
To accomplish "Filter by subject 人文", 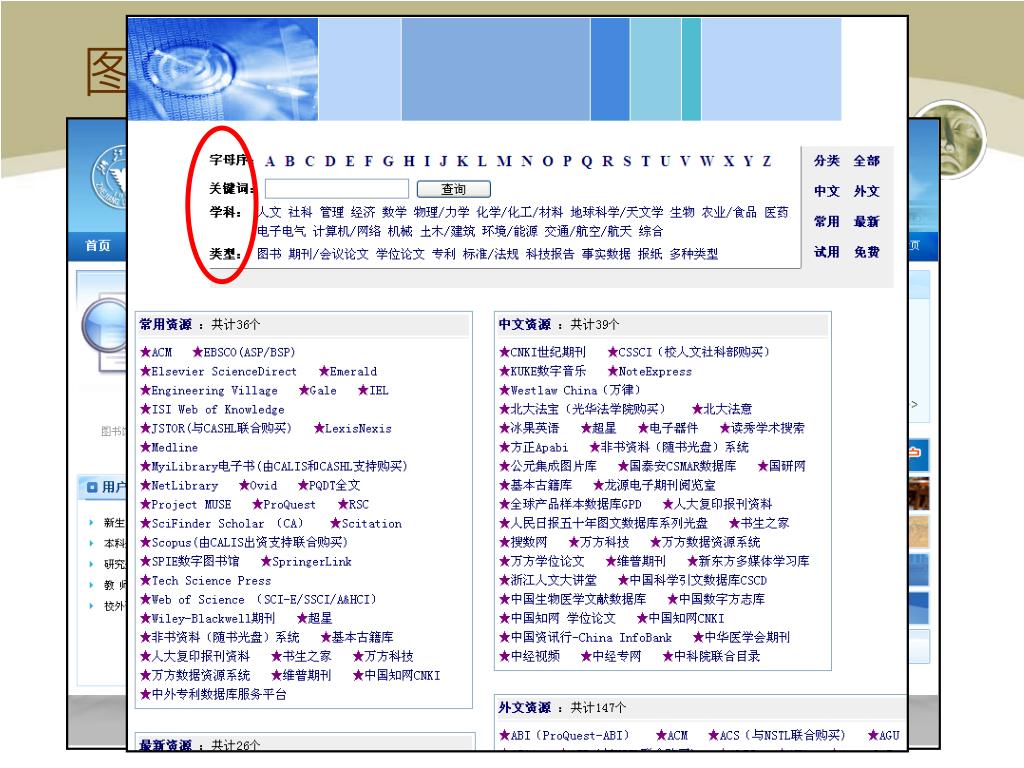I will [x=269, y=212].
